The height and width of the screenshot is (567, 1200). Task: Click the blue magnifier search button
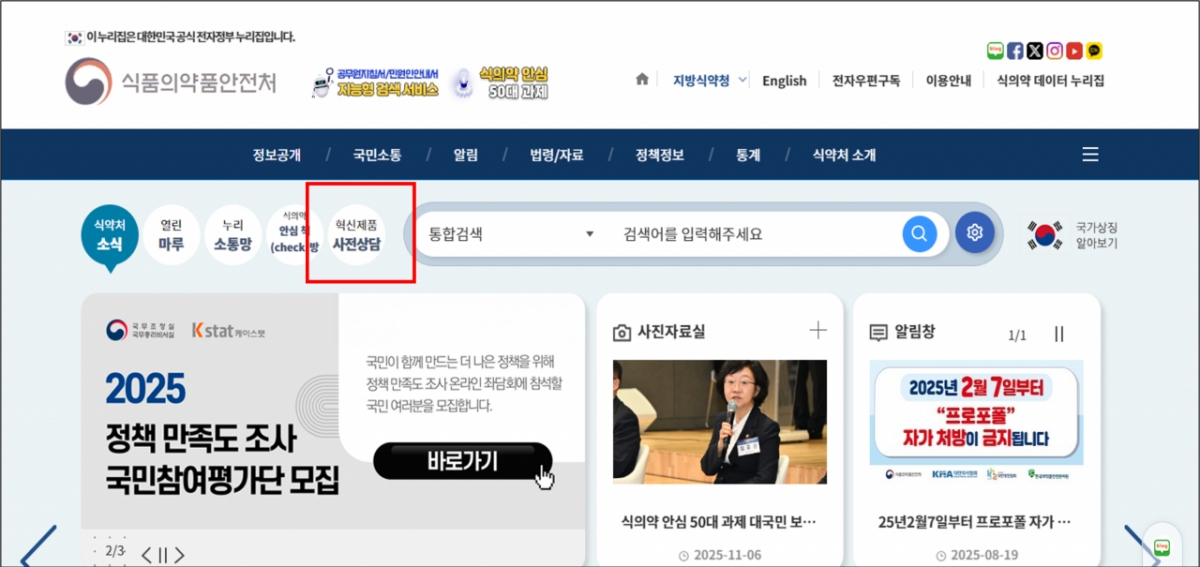pyautogui.click(x=919, y=234)
